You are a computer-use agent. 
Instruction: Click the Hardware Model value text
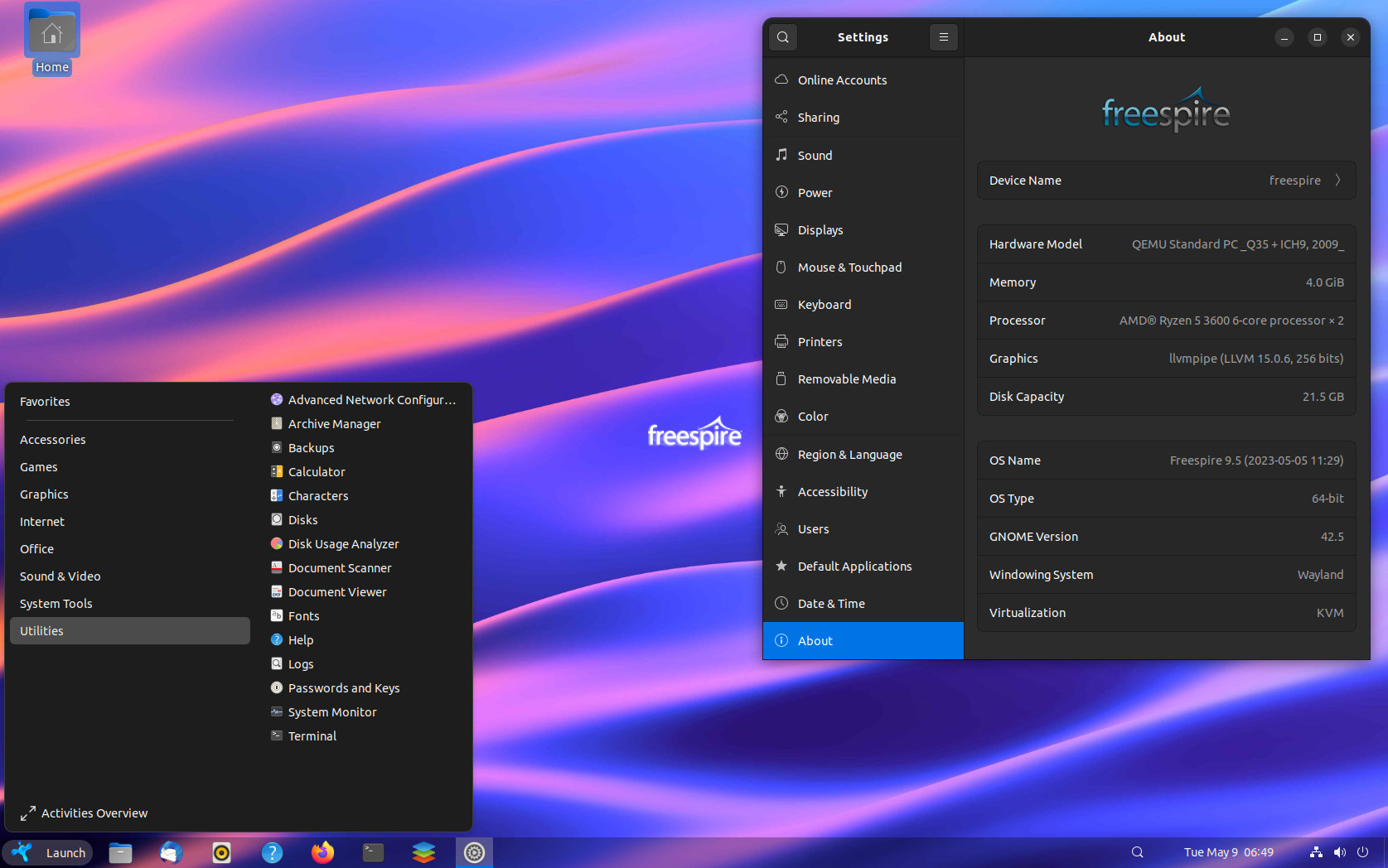(x=1238, y=244)
